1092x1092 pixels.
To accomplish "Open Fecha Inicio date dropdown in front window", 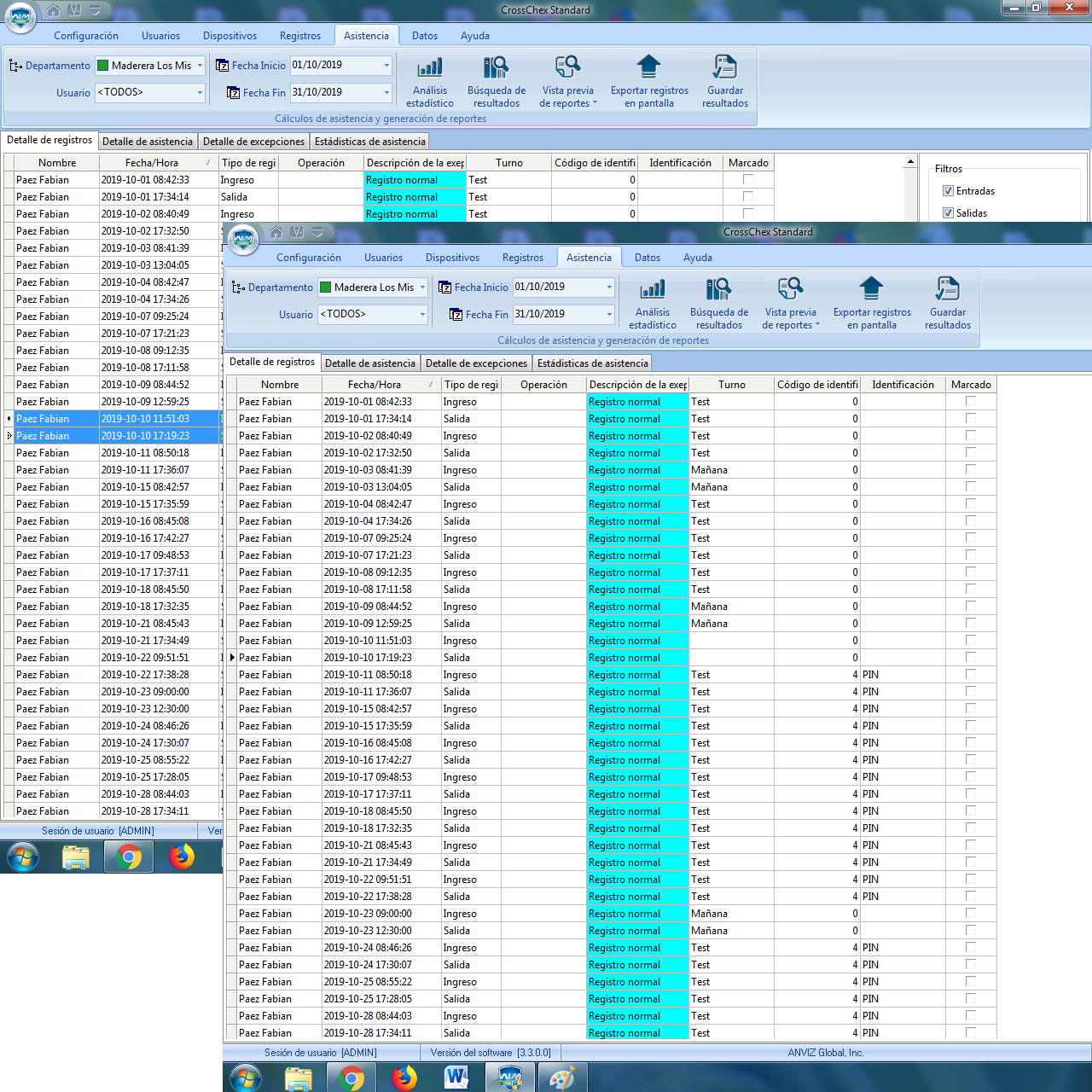I will [x=609, y=288].
